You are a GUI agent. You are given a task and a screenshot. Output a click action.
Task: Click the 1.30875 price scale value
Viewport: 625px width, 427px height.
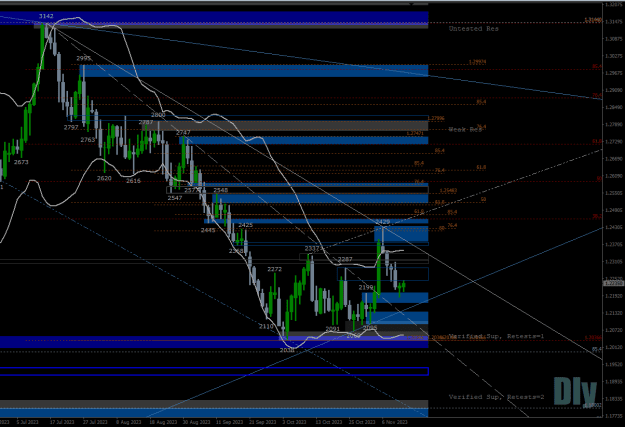click(614, 39)
